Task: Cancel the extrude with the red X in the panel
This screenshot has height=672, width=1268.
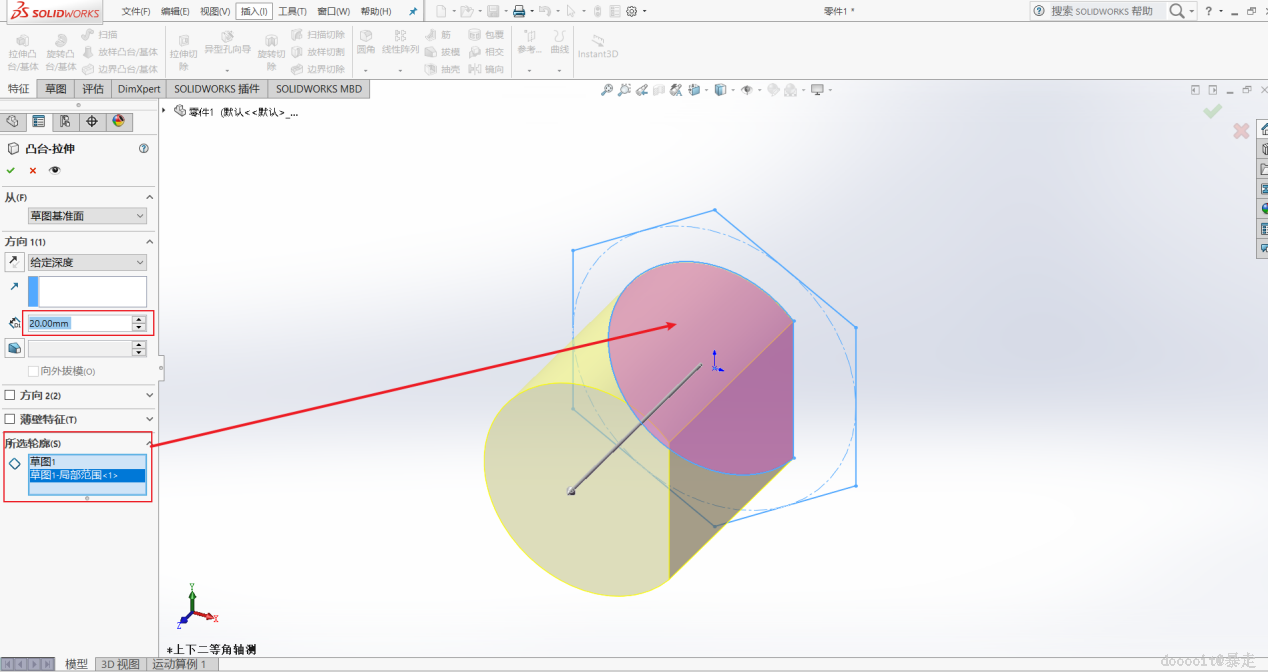Action: tap(33, 170)
